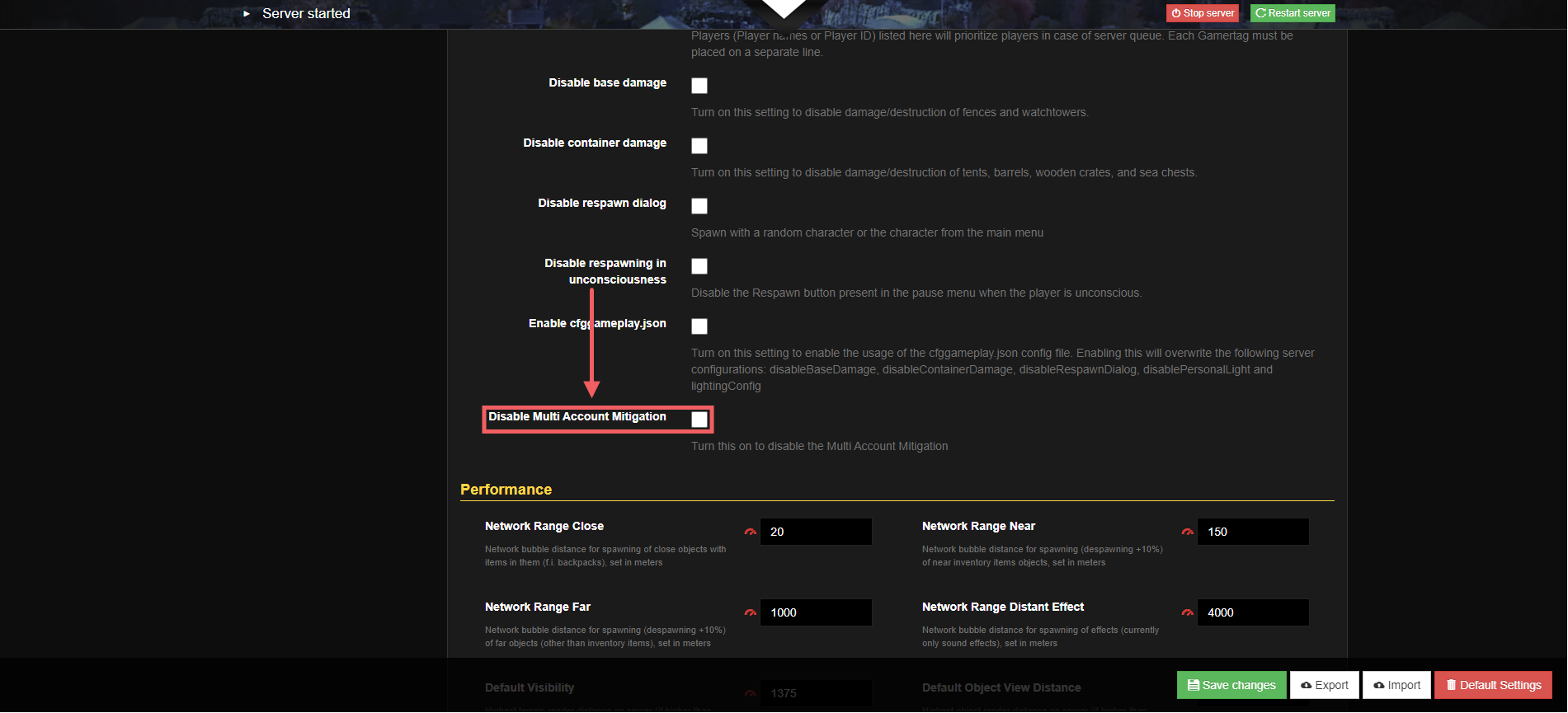Check Disable Multi Account Mitigation box
1568x713 pixels.
pos(699,420)
